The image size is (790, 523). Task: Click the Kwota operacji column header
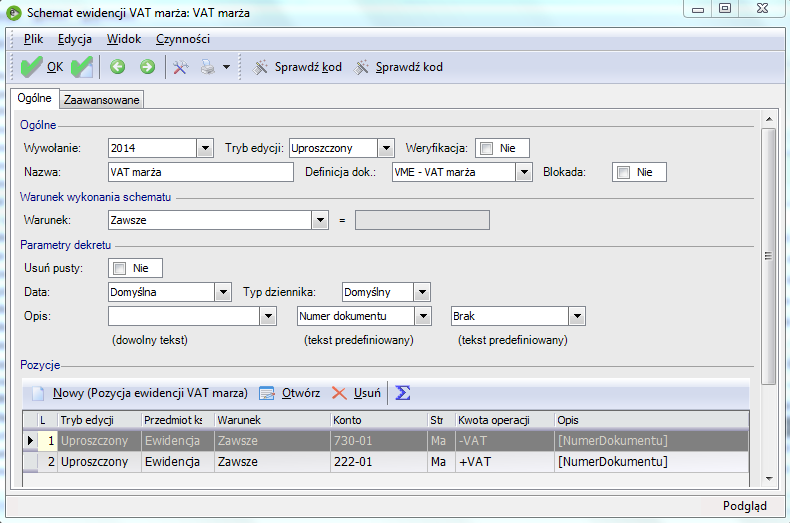[505, 420]
